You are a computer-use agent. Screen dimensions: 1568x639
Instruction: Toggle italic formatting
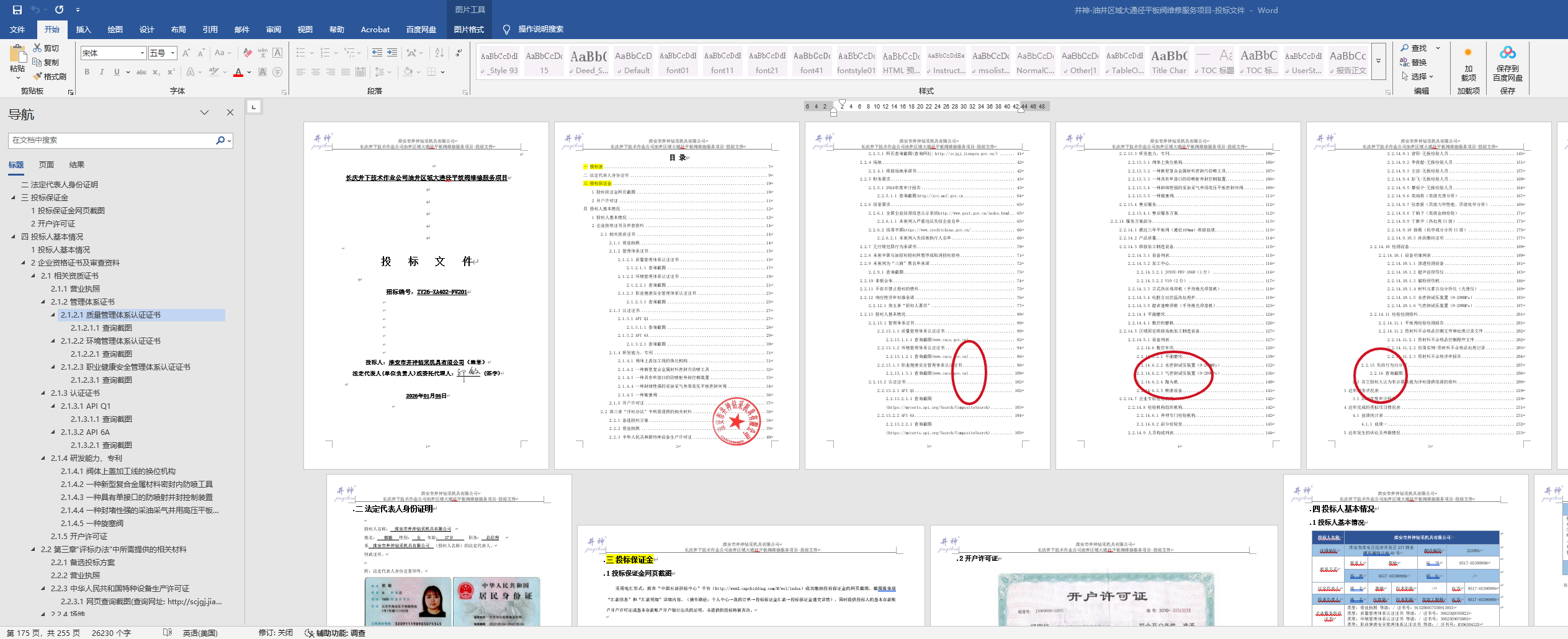click(x=102, y=72)
